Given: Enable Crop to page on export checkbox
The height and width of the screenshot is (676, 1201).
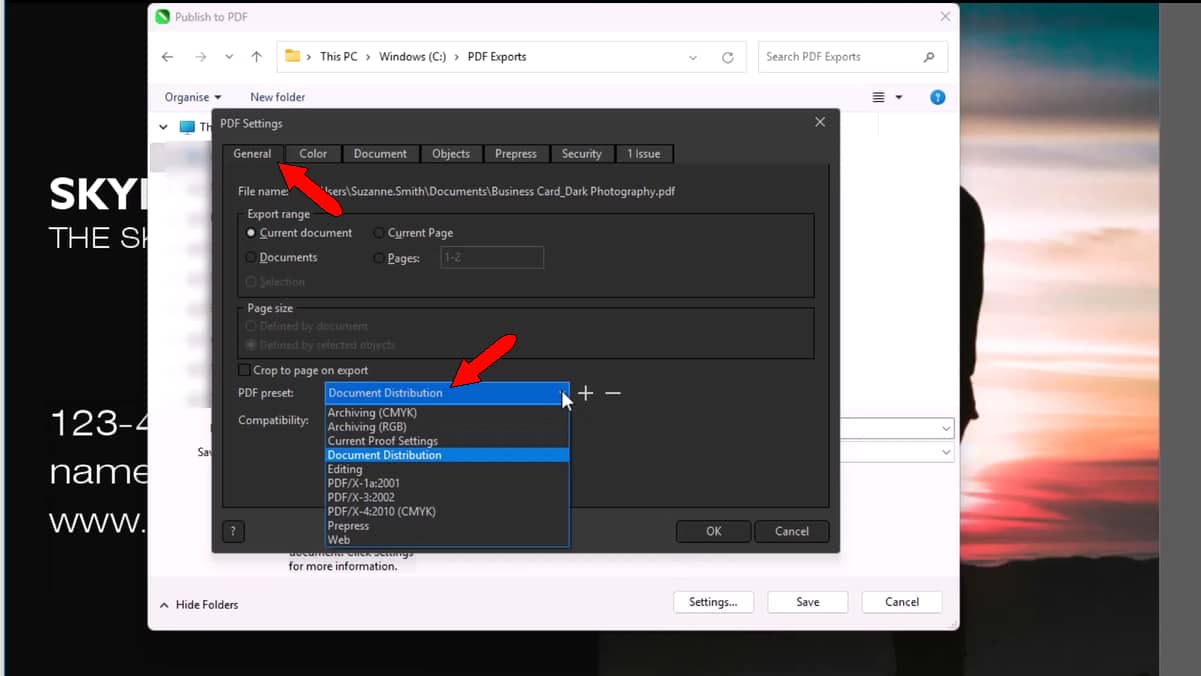Looking at the screenshot, I should (245, 370).
